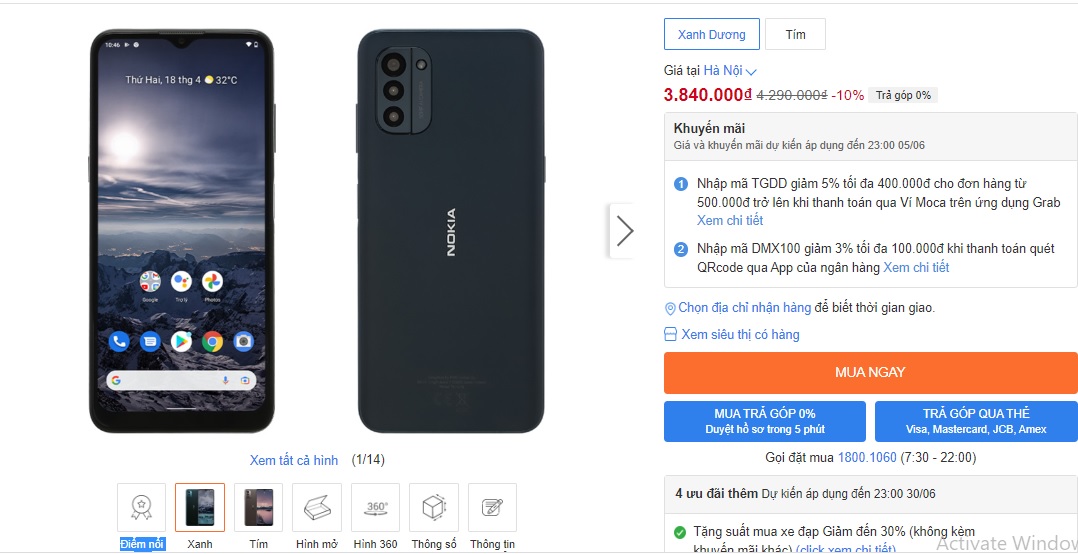Open the Thông số specifications icon
The width and height of the screenshot is (1078, 554).
(434, 508)
